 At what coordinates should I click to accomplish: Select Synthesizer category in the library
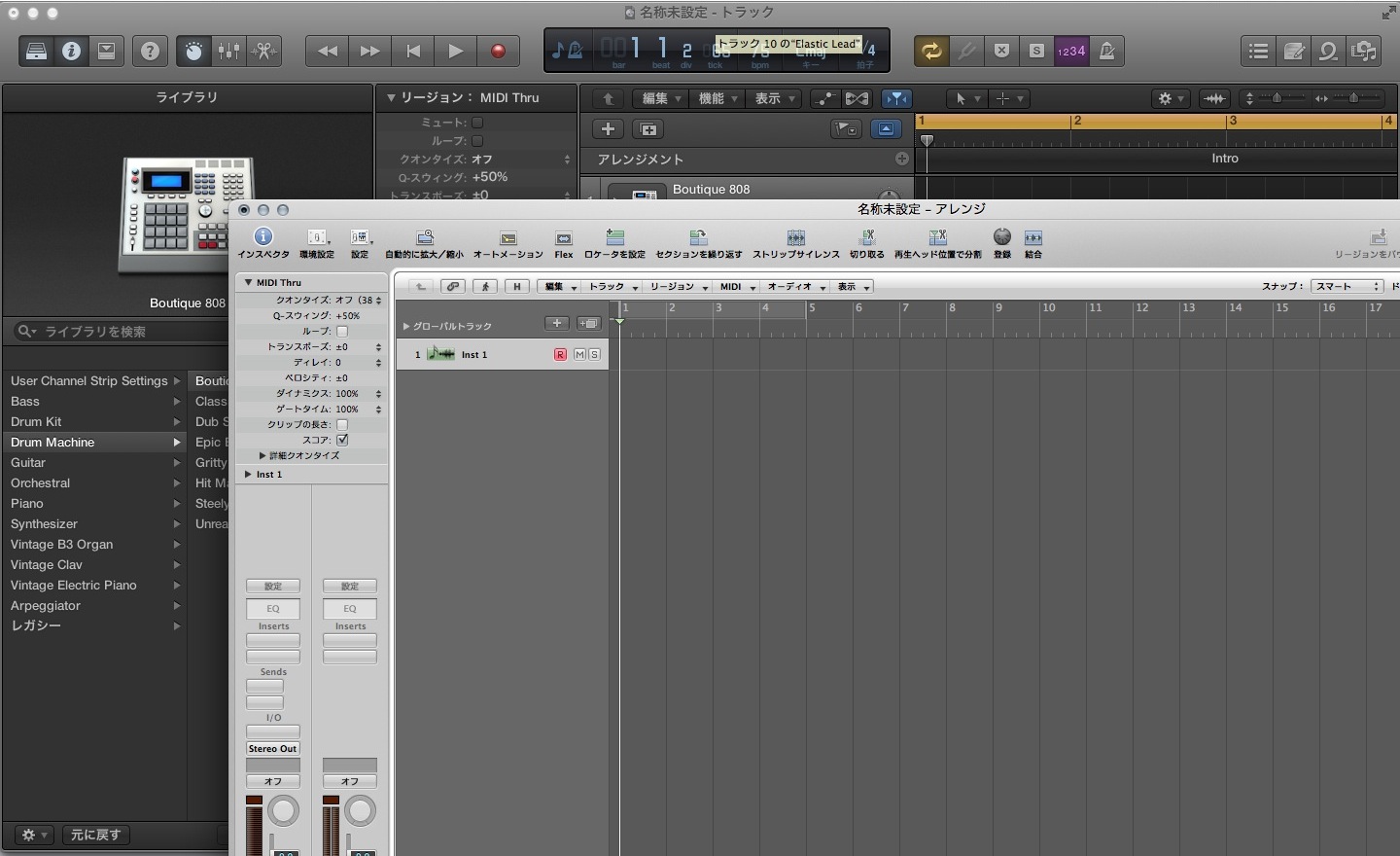point(93,524)
